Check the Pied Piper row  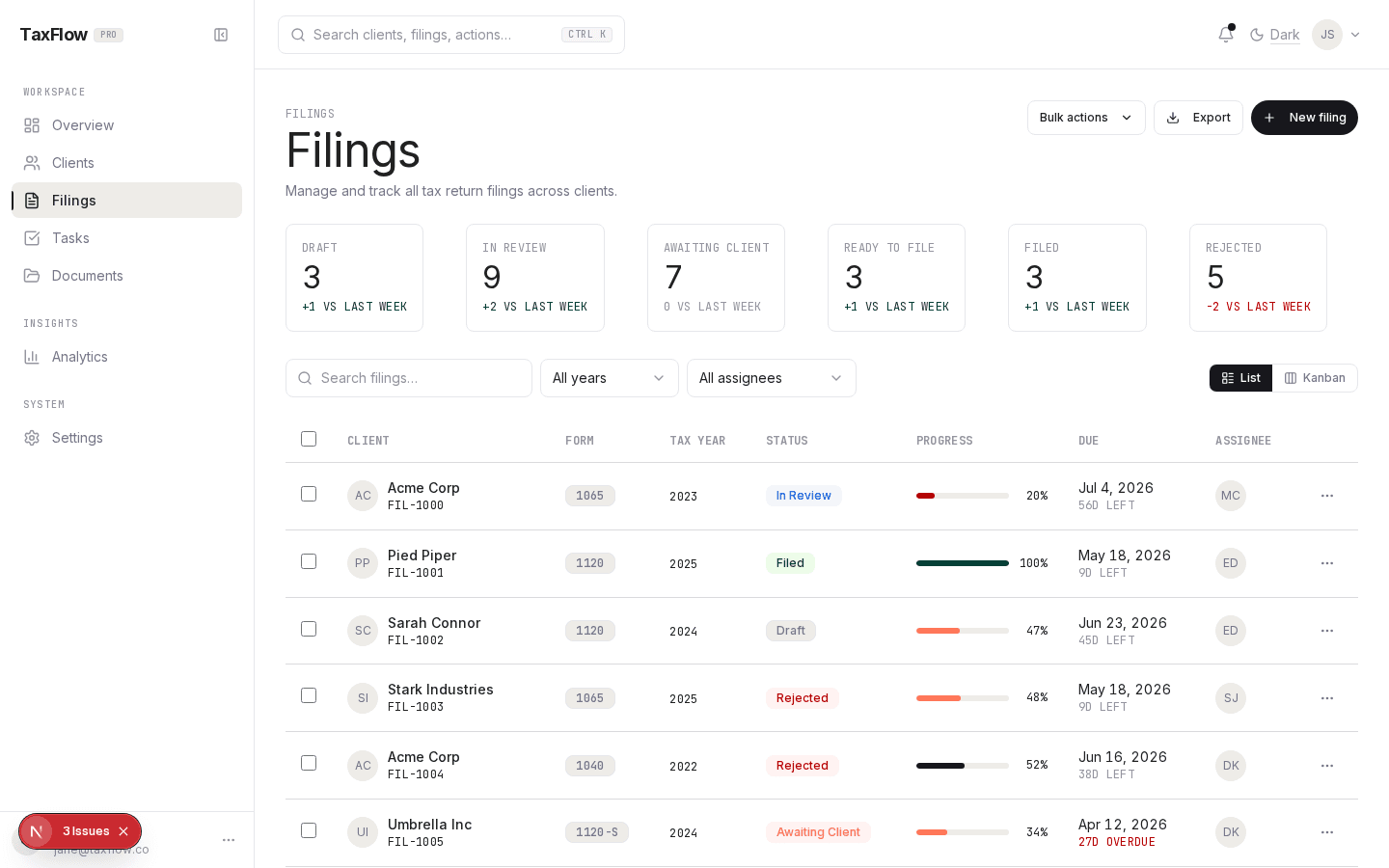(309, 561)
